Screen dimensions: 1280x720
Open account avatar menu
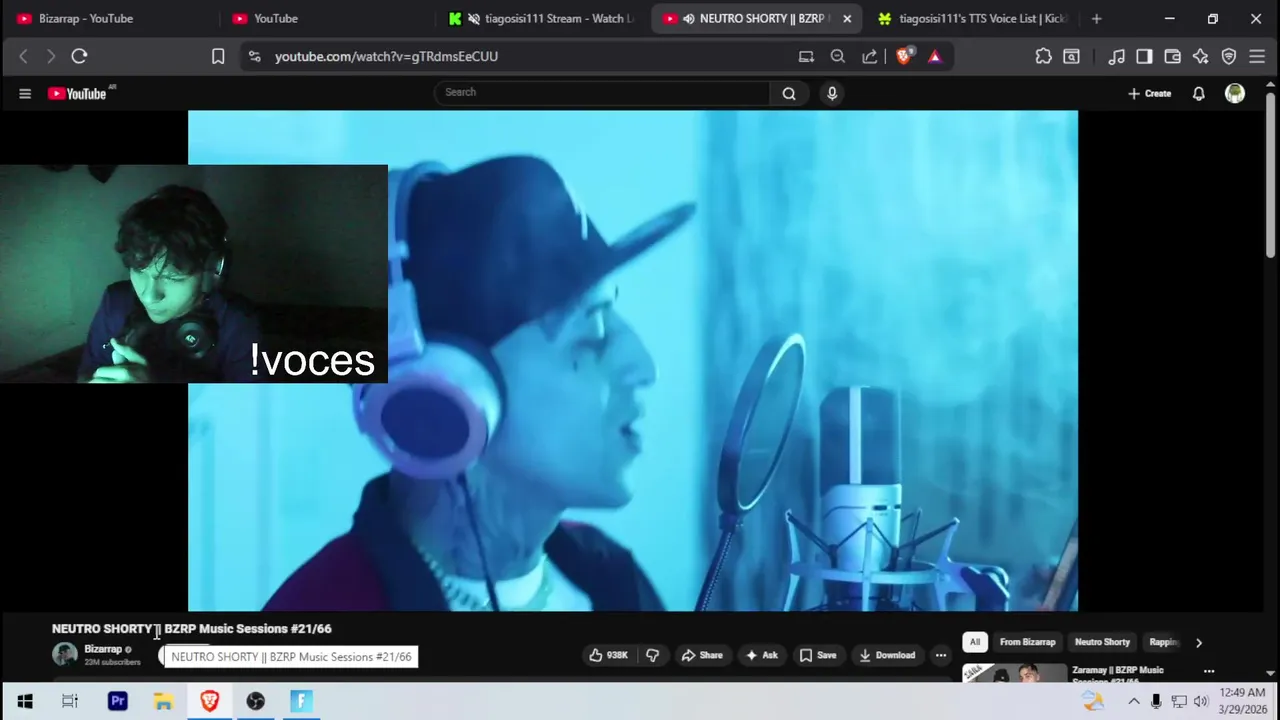click(x=1235, y=93)
